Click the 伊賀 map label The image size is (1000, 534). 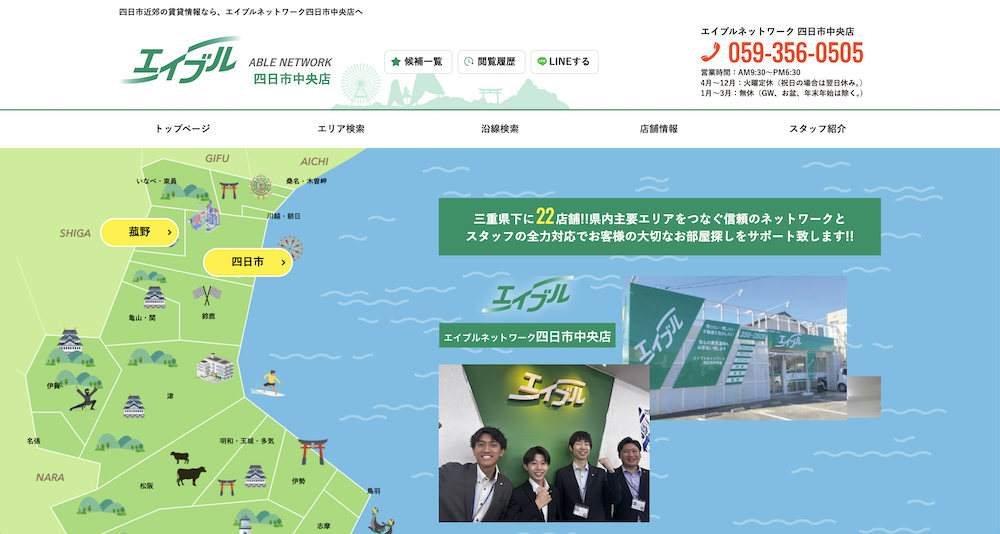53,386
